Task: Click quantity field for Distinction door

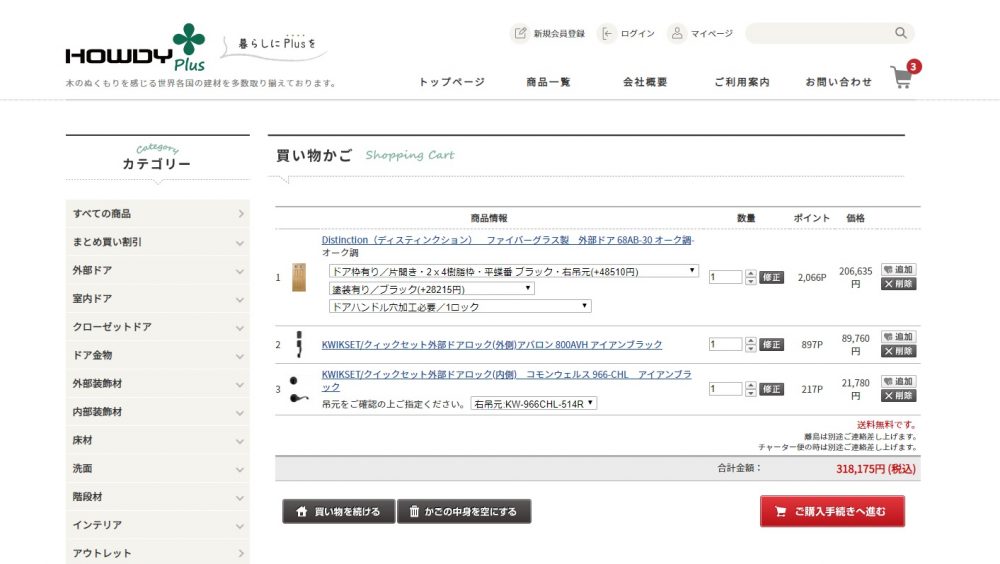Action: point(725,277)
